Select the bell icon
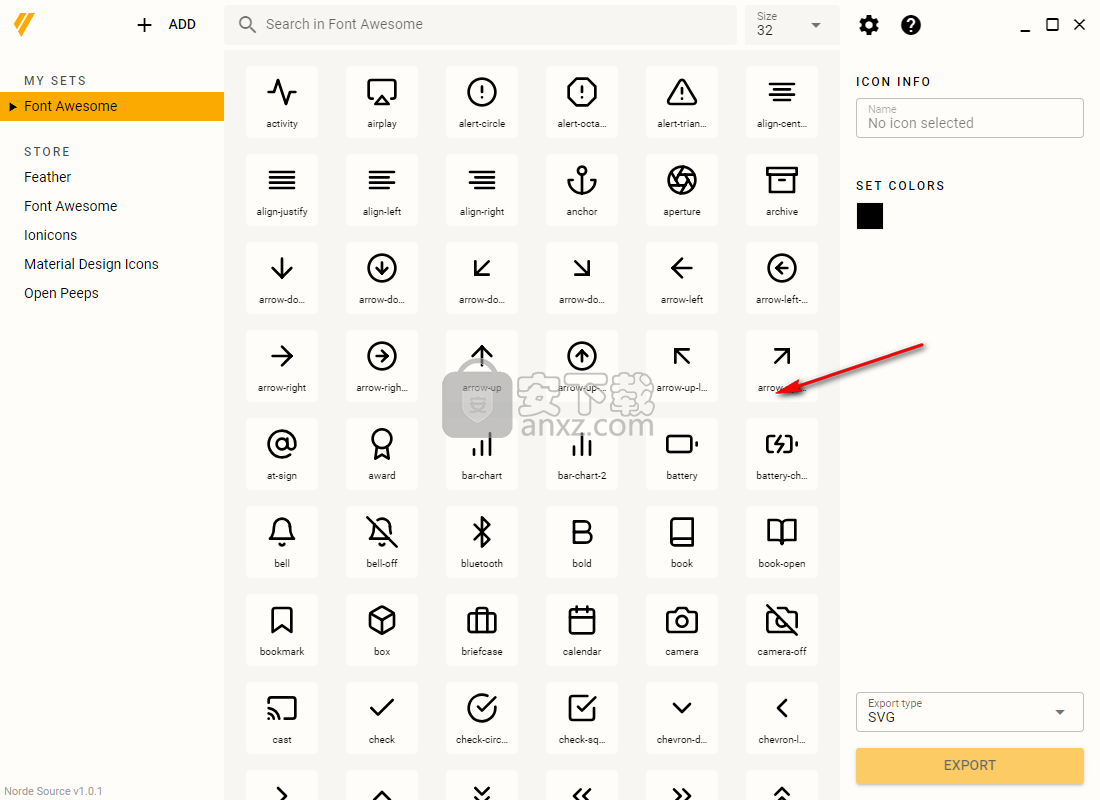The height and width of the screenshot is (800, 1100). click(282, 542)
